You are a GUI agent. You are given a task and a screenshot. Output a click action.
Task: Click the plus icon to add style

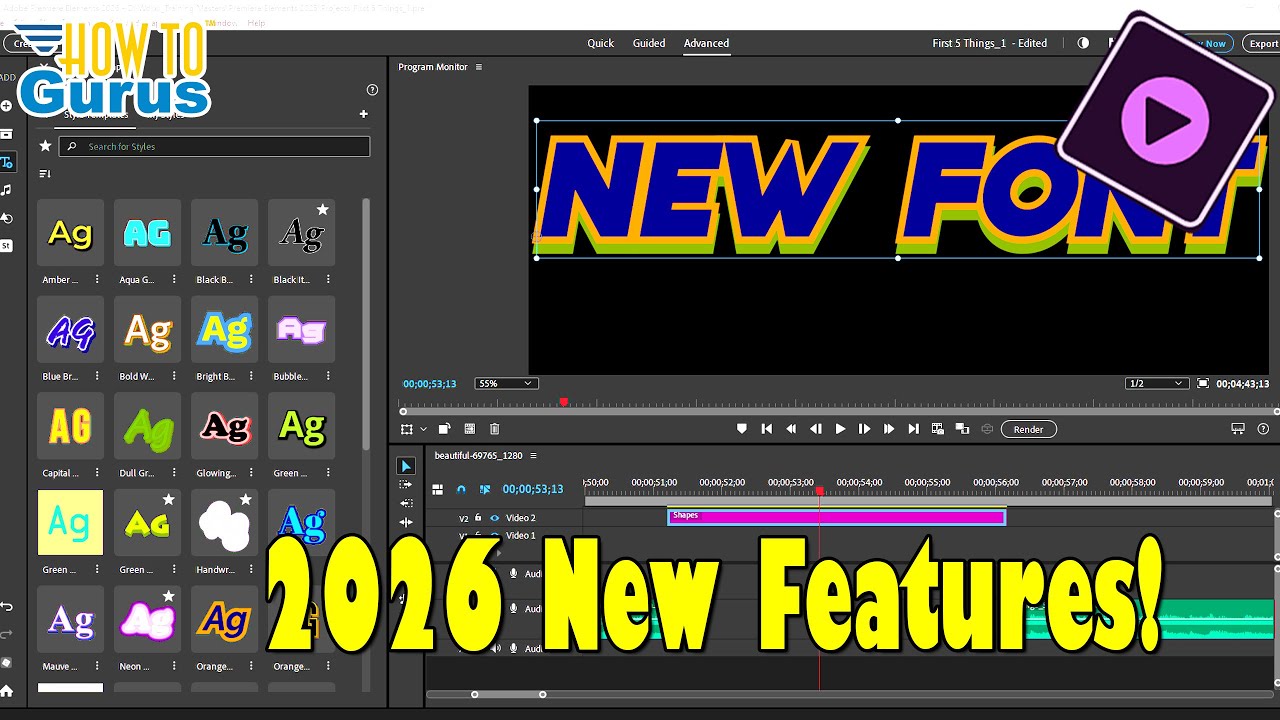tap(364, 114)
